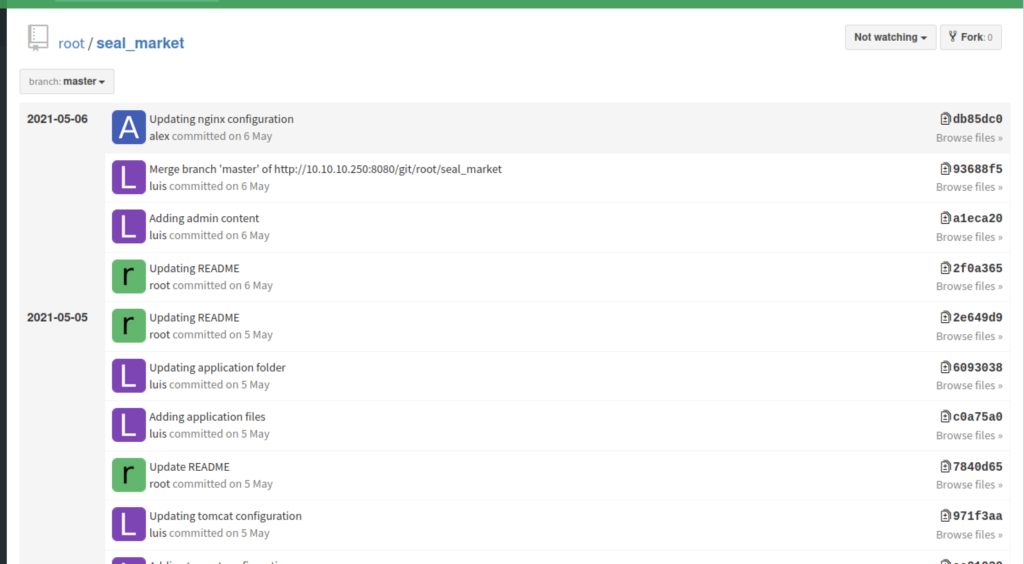This screenshot has width=1024, height=564.
Task: Expand the Not watching dropdown
Action: pyautogui.click(x=890, y=37)
